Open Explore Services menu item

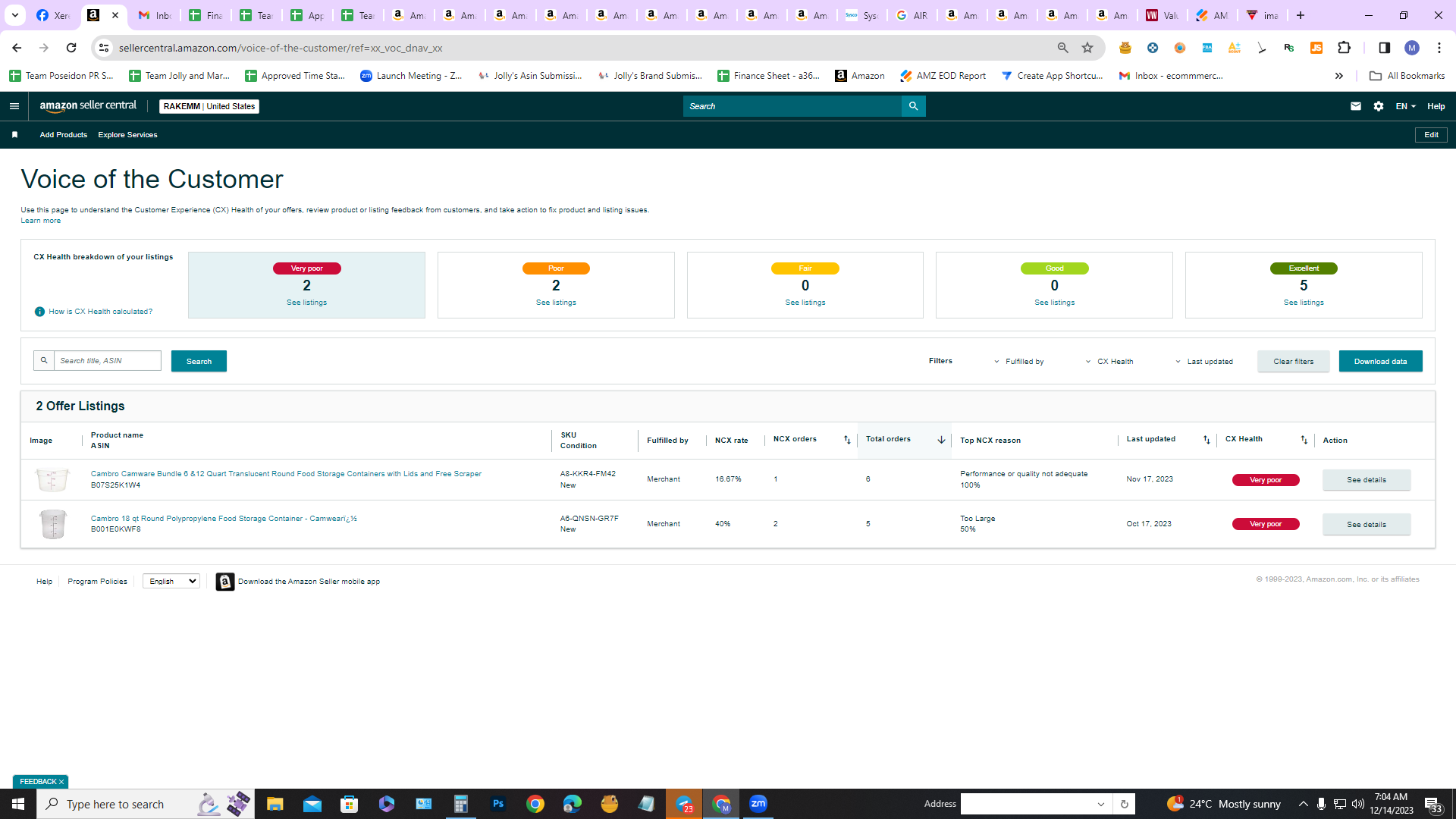tap(127, 135)
